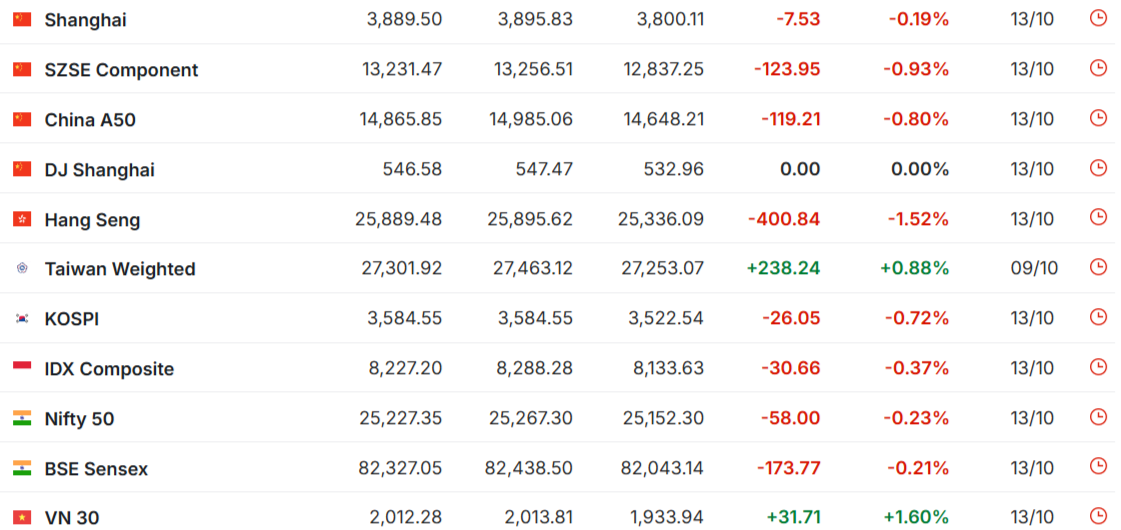The height and width of the screenshot is (530, 1121).
Task: Open the VN 30 index link
Action: [72, 518]
